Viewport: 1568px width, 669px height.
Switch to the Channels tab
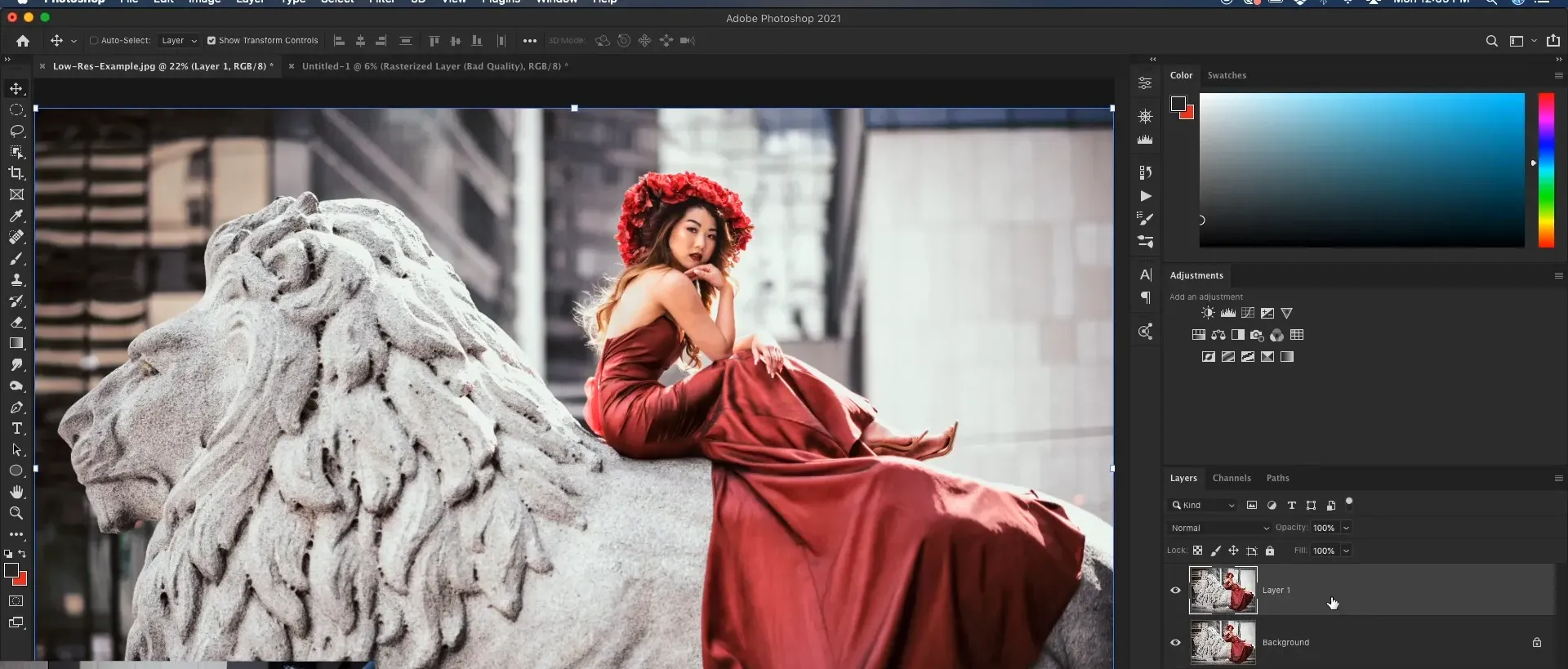pos(1232,479)
